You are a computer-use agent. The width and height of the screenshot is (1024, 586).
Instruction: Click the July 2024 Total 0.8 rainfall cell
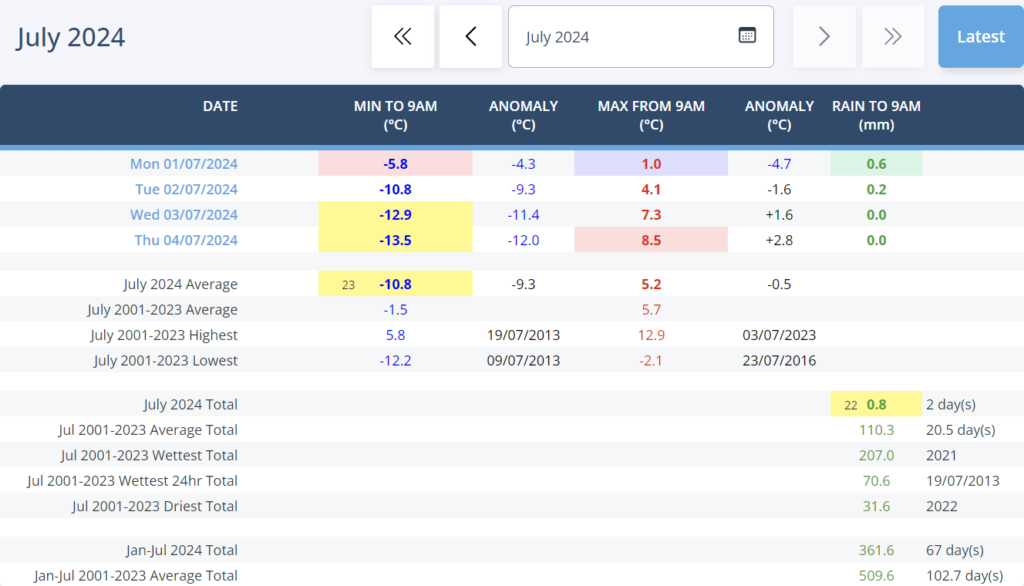coord(876,405)
